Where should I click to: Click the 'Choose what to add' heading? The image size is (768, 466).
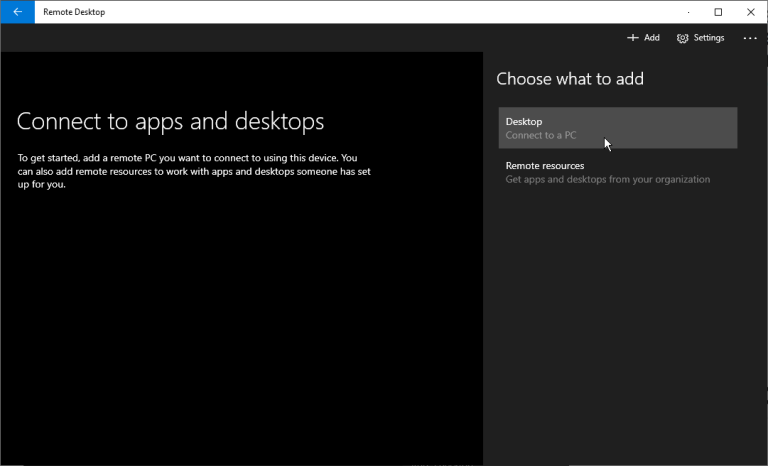(x=570, y=79)
